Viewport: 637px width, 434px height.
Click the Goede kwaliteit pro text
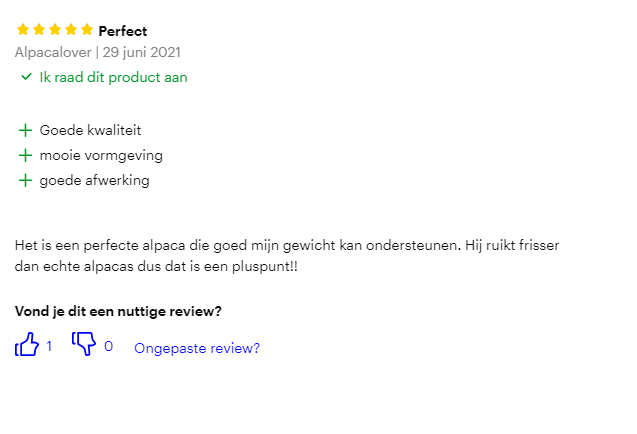[x=90, y=130]
